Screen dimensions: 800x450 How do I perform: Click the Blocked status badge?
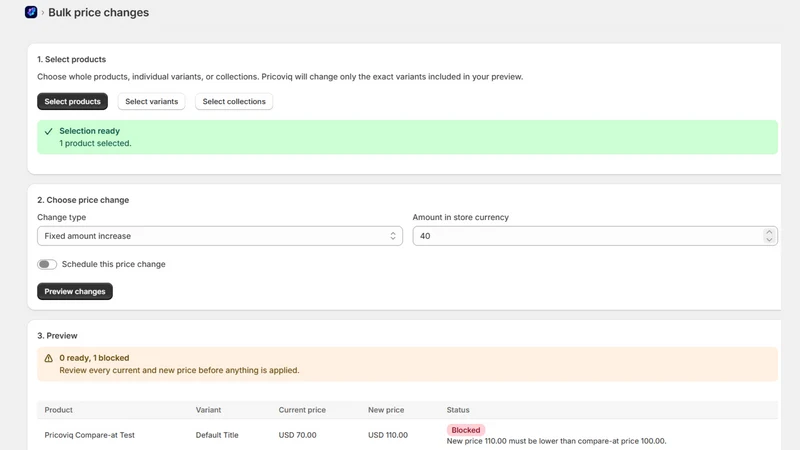466,430
